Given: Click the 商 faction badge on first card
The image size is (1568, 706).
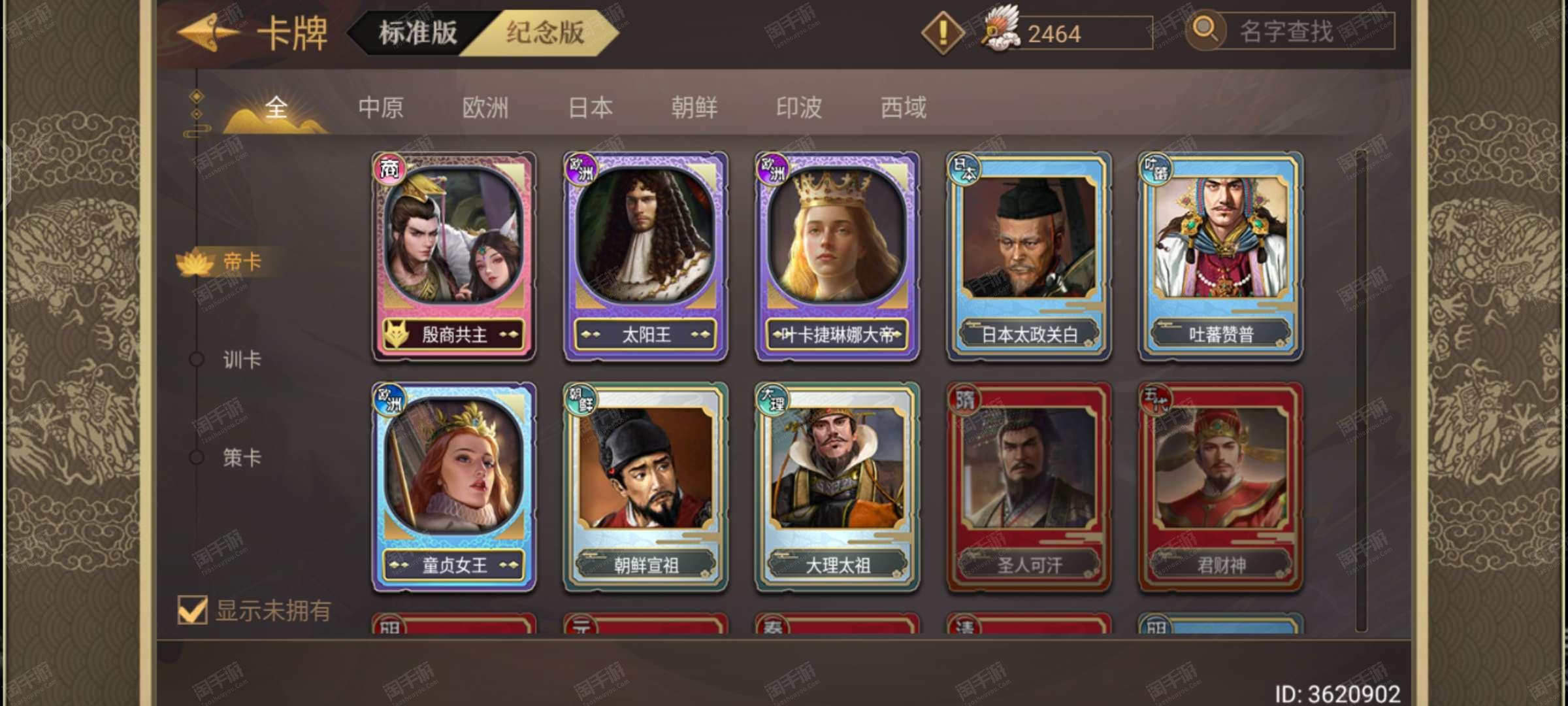Looking at the screenshot, I should tap(389, 169).
